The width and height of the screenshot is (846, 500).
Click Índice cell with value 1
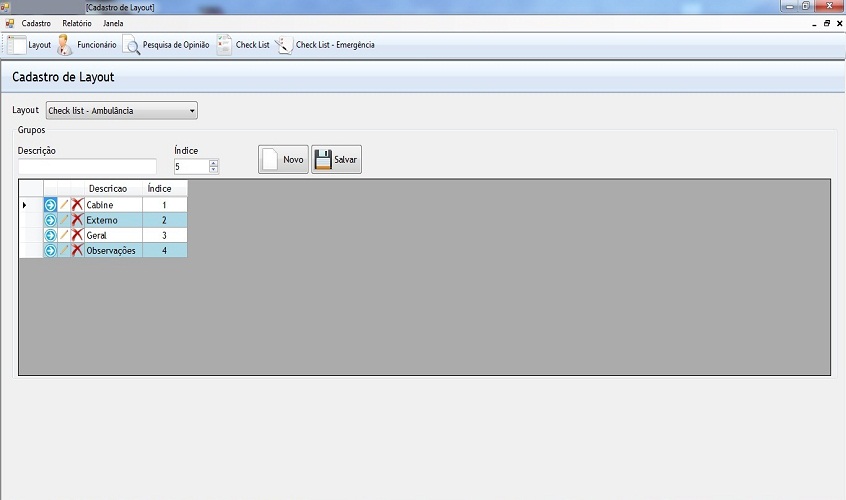pos(165,205)
